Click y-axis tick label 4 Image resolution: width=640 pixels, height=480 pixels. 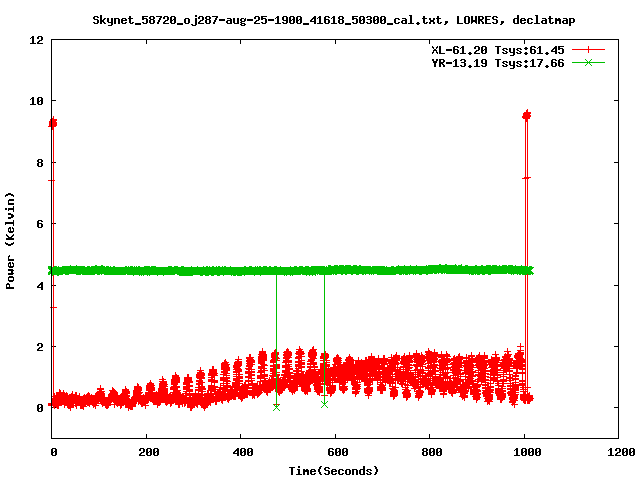tap(40, 286)
